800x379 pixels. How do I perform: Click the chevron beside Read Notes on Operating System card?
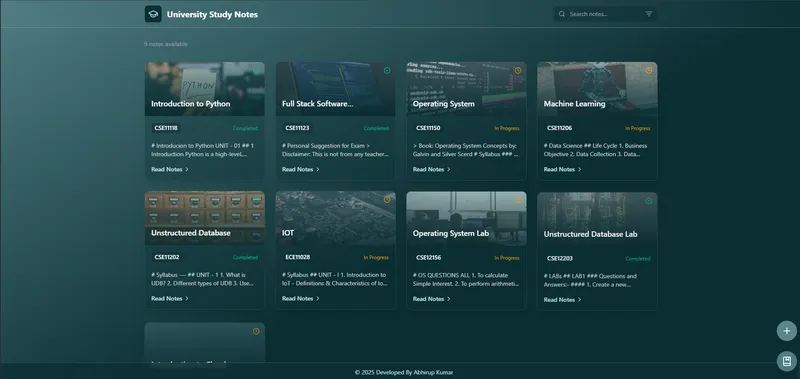point(448,169)
